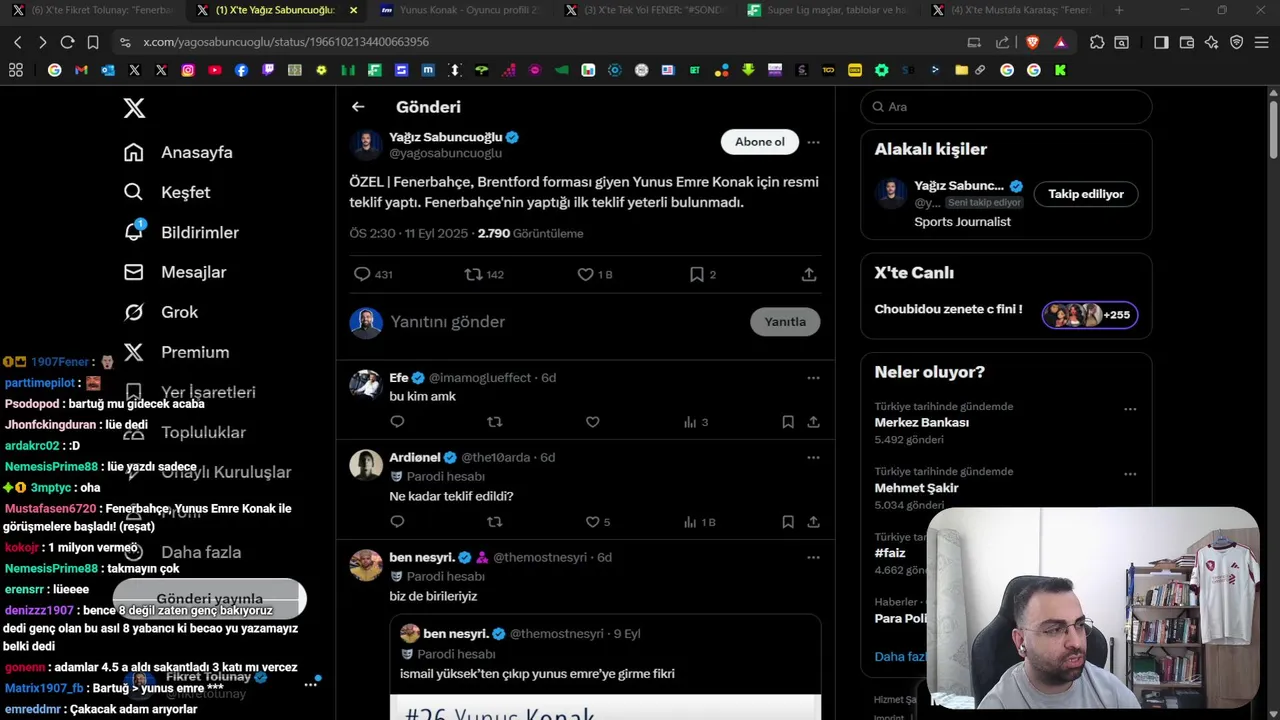Screen dimensions: 1280x720
Task: Click the Yanıtını gönder reply field
Action: click(x=560, y=322)
